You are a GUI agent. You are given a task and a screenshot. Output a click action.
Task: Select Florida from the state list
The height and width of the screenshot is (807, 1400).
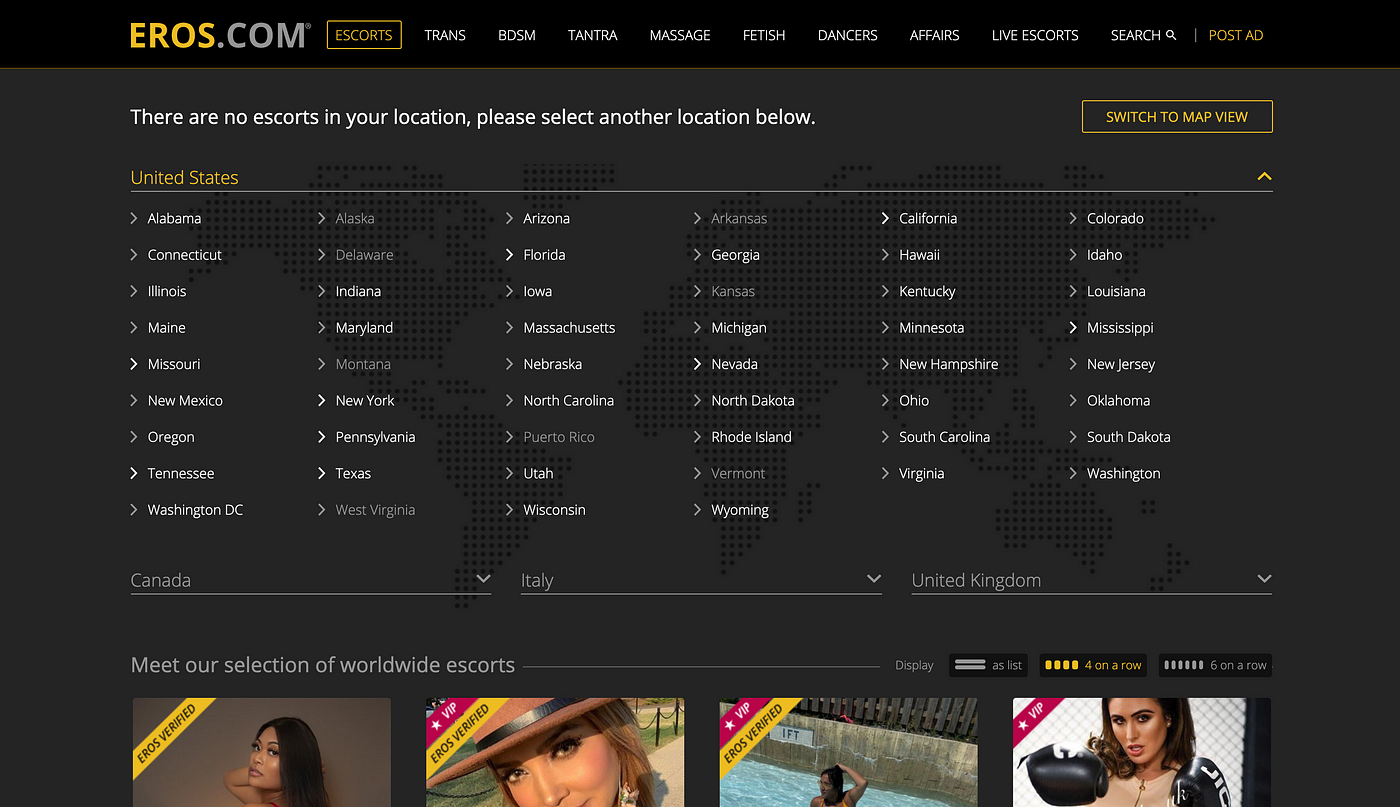[x=544, y=255]
